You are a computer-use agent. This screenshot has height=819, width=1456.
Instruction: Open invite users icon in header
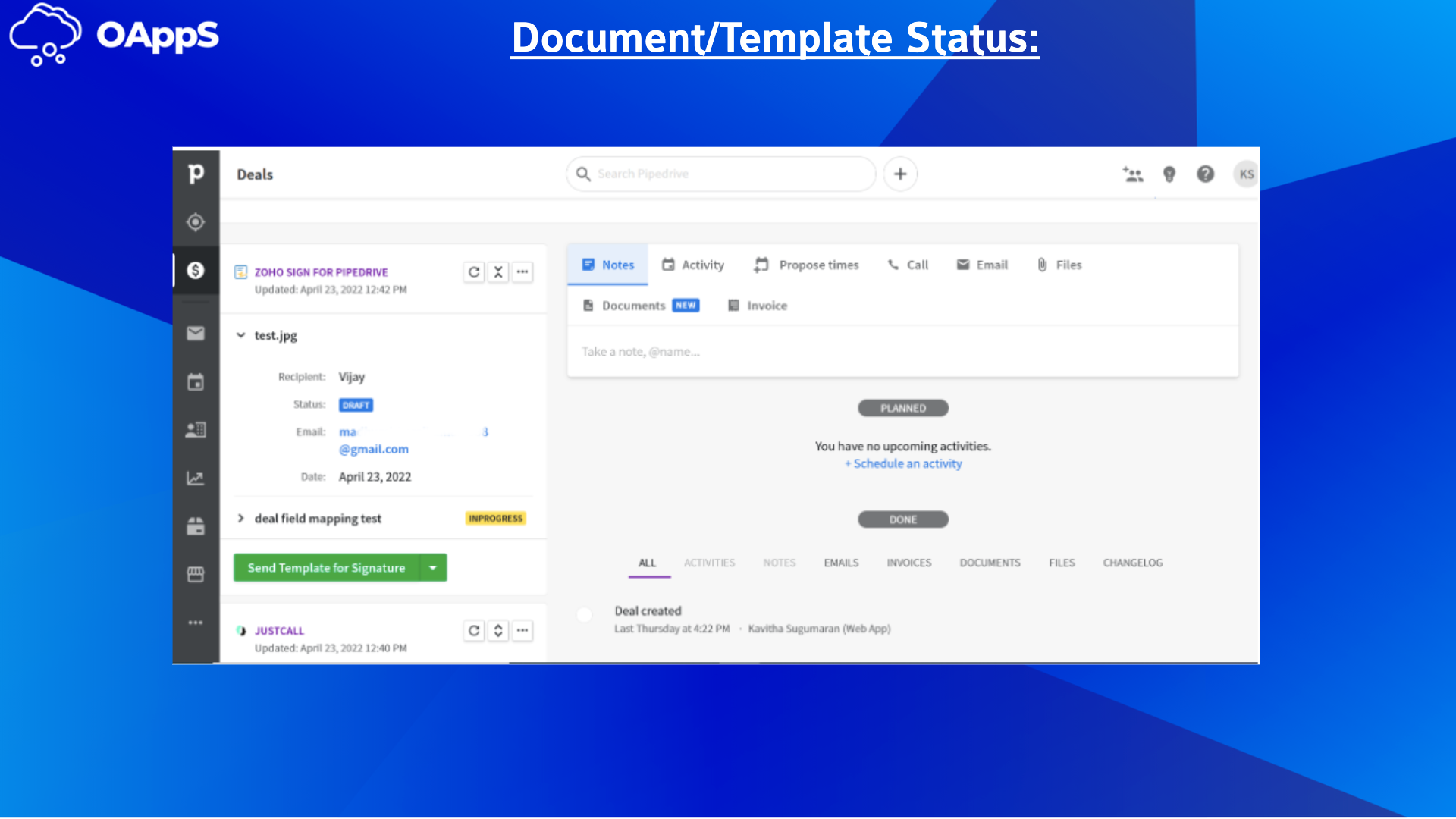tap(1133, 174)
